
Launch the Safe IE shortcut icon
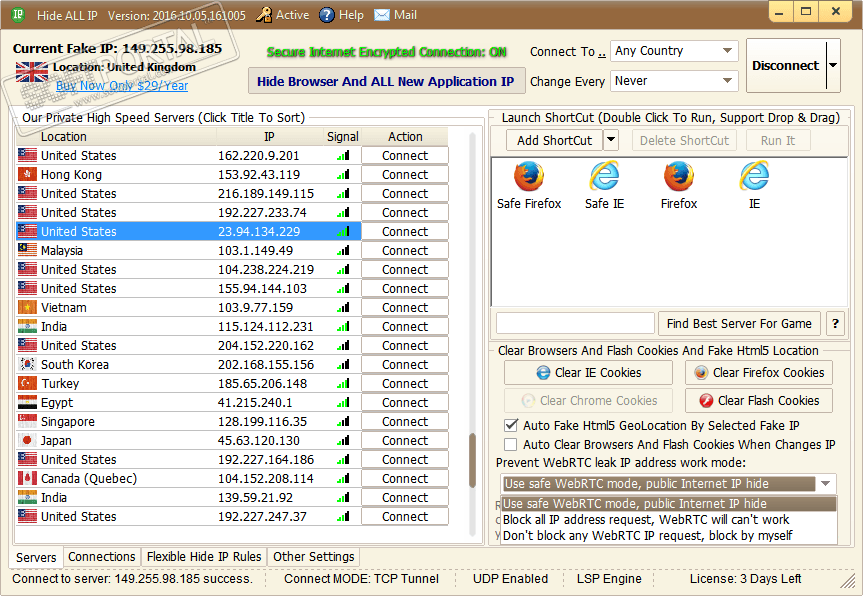(604, 176)
